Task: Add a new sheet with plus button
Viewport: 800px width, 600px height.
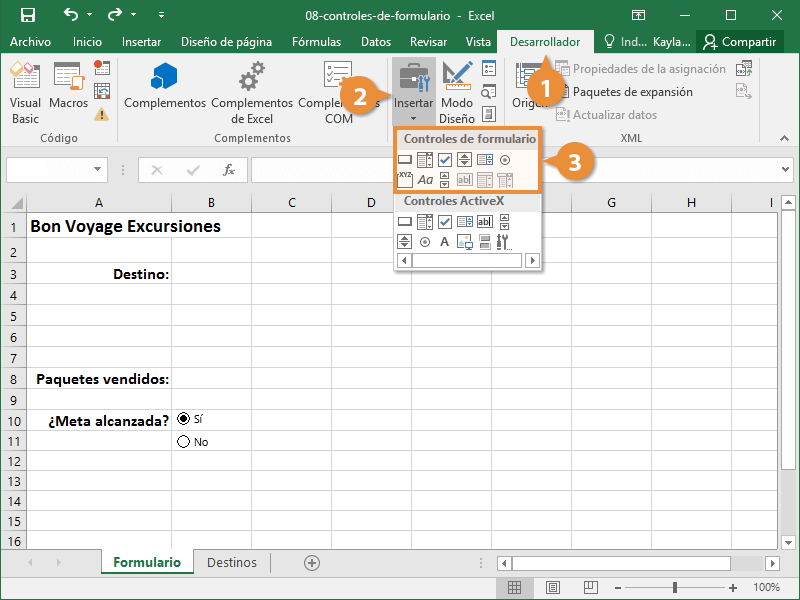Action: click(312, 563)
